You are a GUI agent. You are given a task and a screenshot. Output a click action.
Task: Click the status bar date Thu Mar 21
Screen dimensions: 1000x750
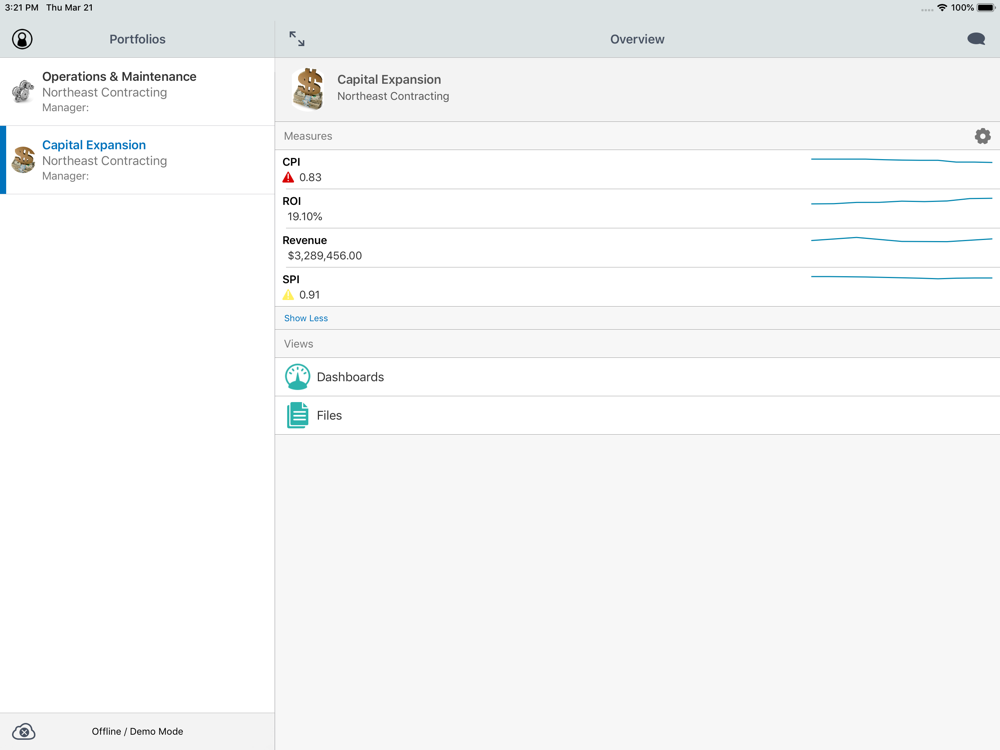(x=70, y=8)
